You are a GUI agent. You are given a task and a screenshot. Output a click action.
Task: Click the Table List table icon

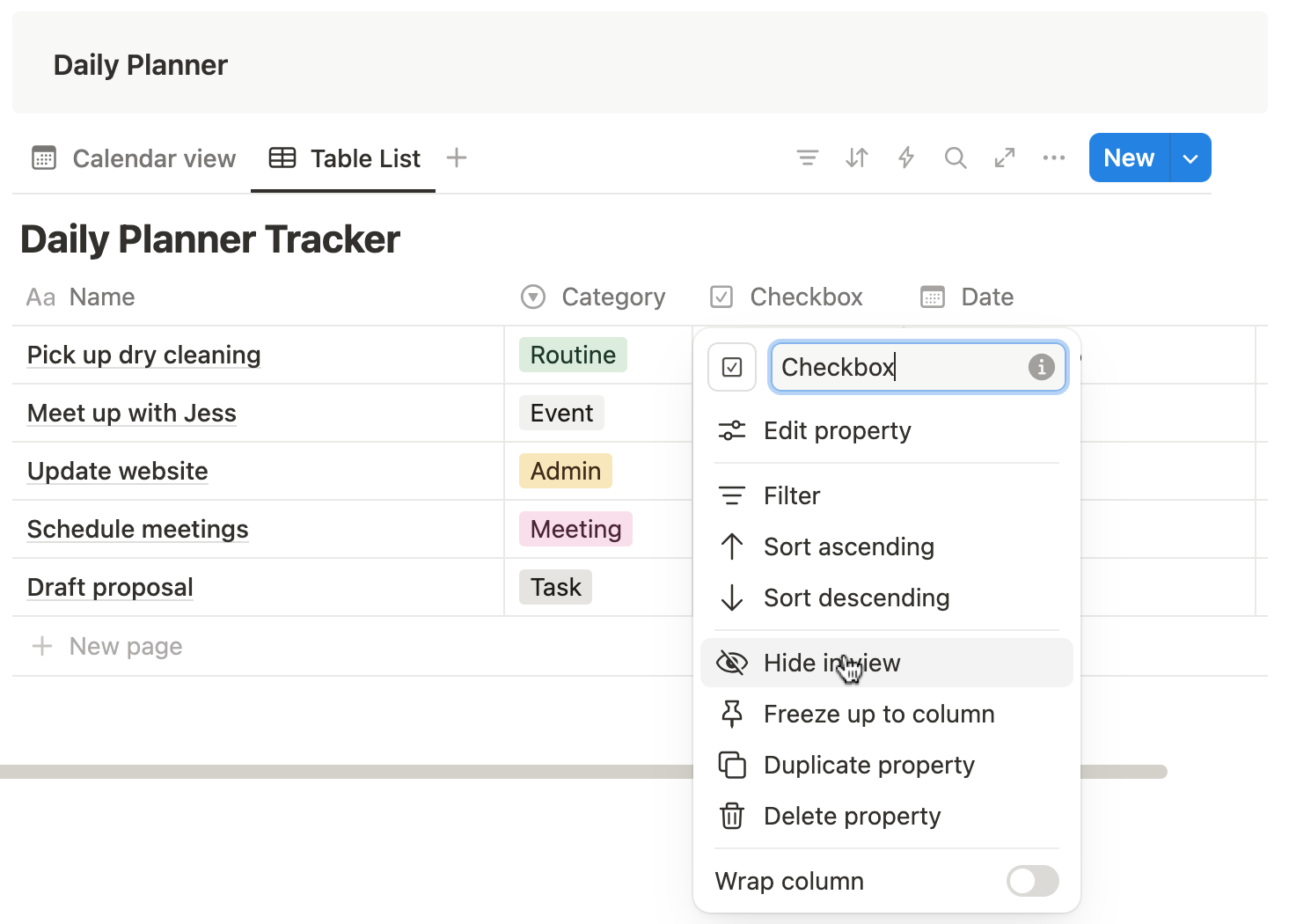[282, 158]
